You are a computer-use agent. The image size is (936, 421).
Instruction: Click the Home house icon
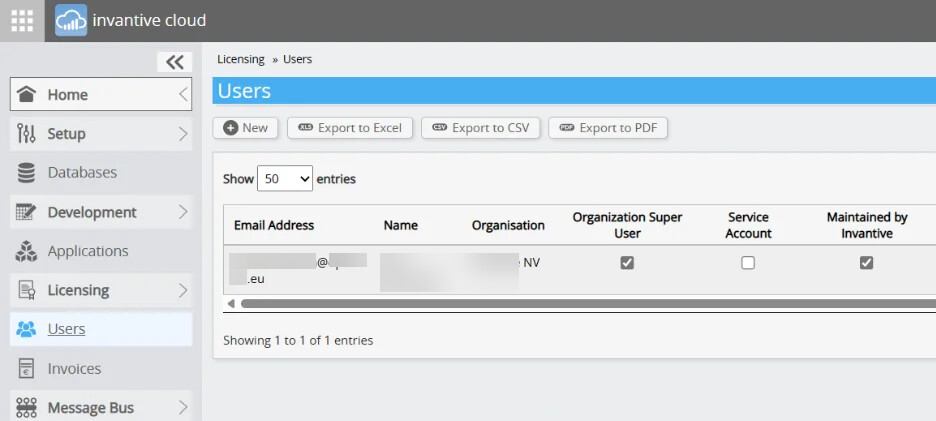tap(26, 94)
